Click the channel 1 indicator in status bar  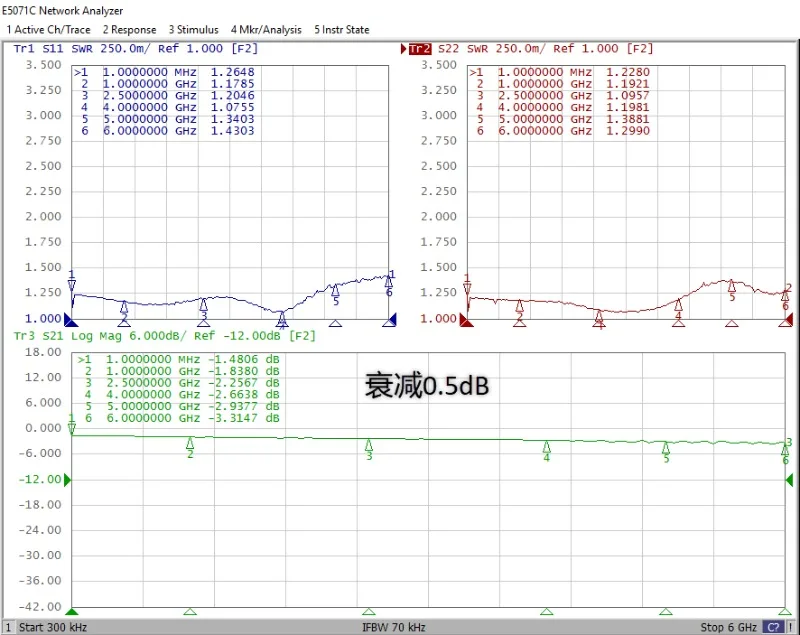(x=8, y=627)
